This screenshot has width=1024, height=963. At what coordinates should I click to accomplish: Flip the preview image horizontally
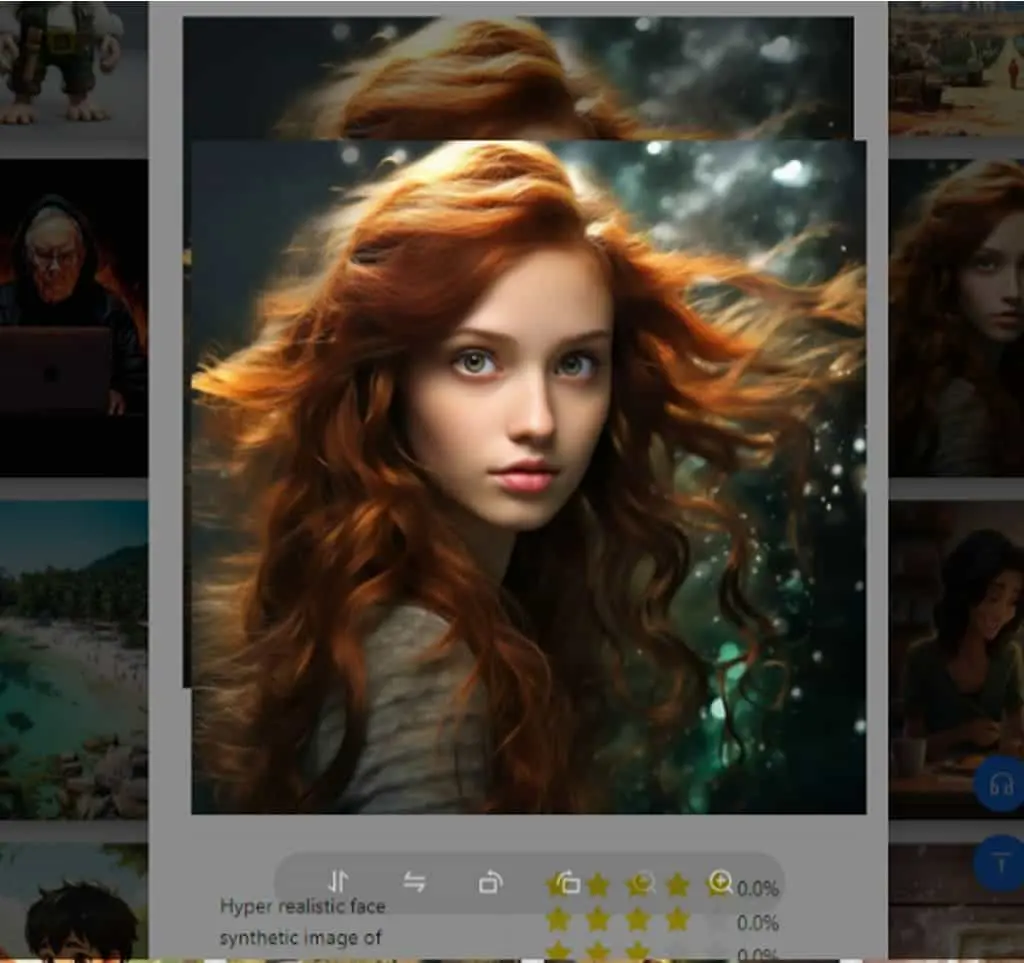pos(414,883)
